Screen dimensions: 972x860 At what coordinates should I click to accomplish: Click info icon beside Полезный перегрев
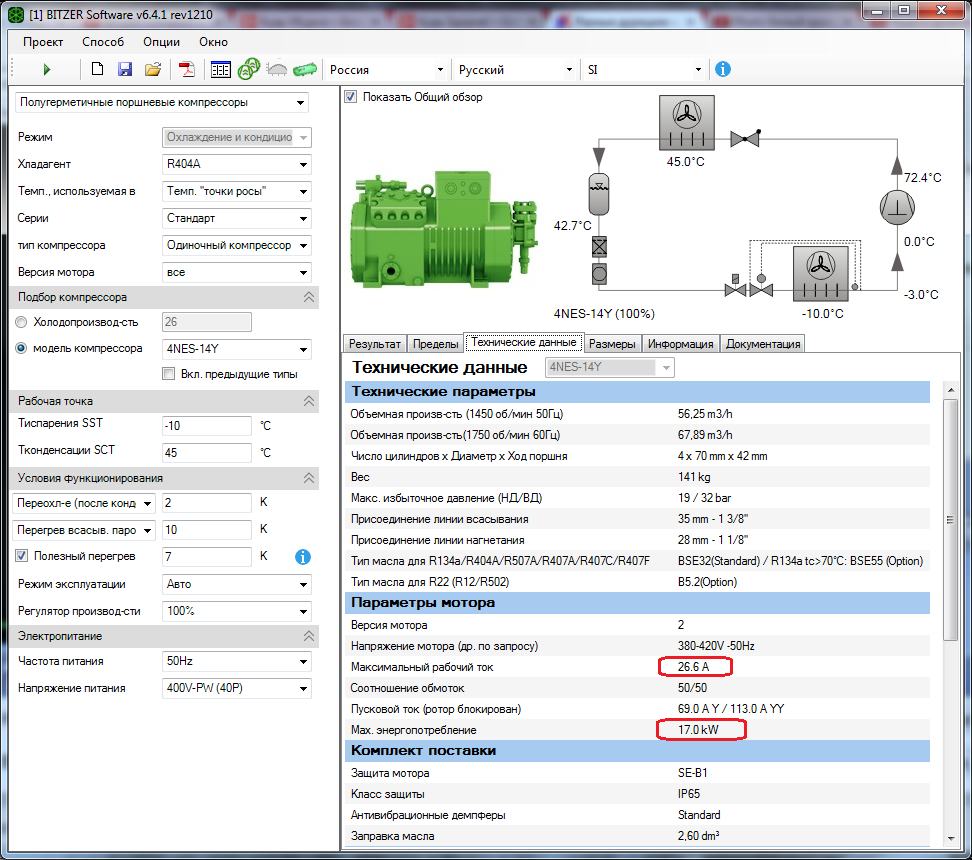coord(303,557)
